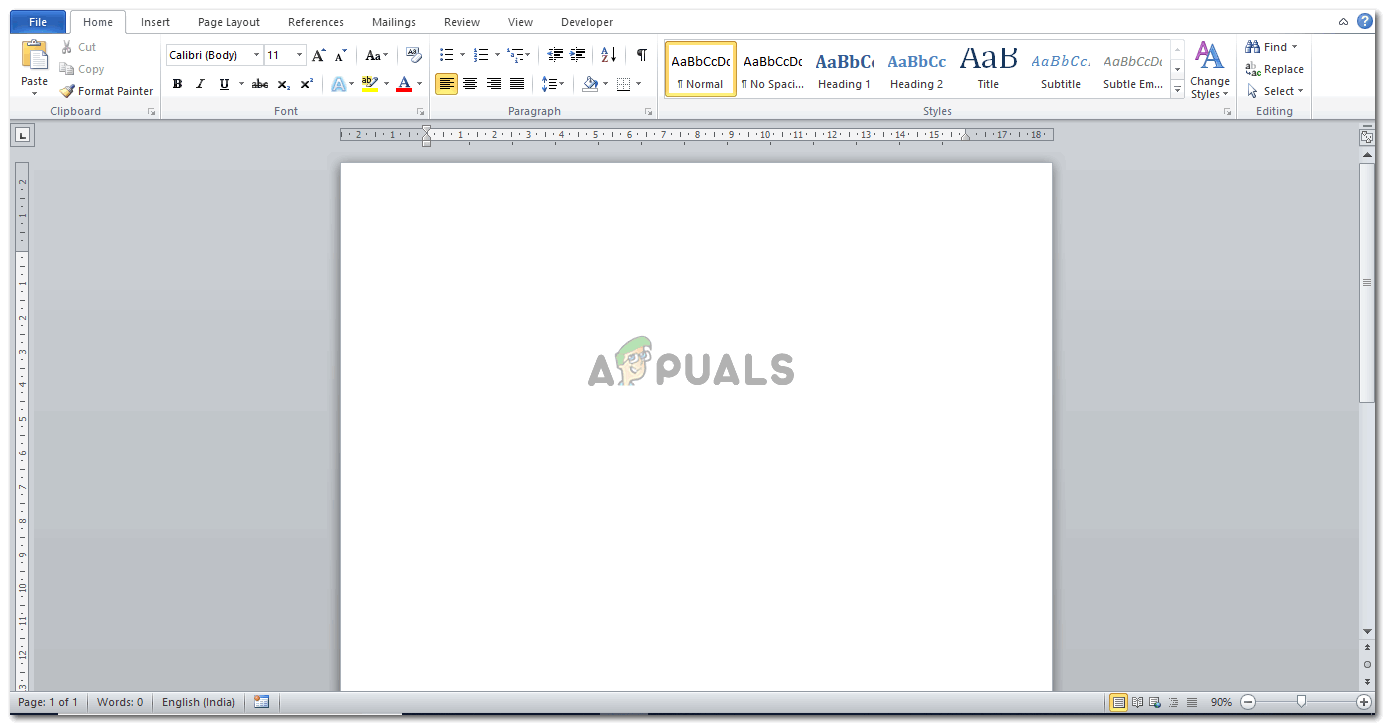Click the macro recording icon in status bar
This screenshot has height=726, width=1386.
tap(261, 702)
